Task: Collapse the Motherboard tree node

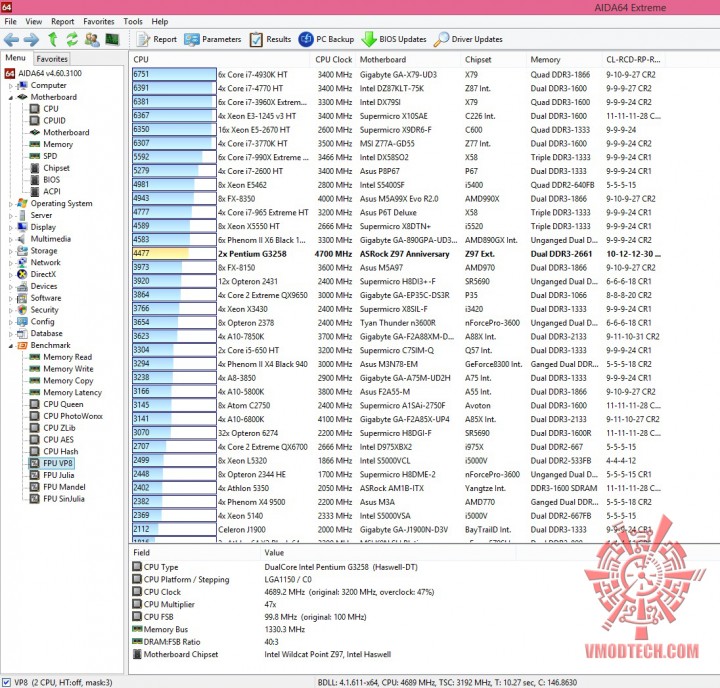Action: (x=11, y=97)
